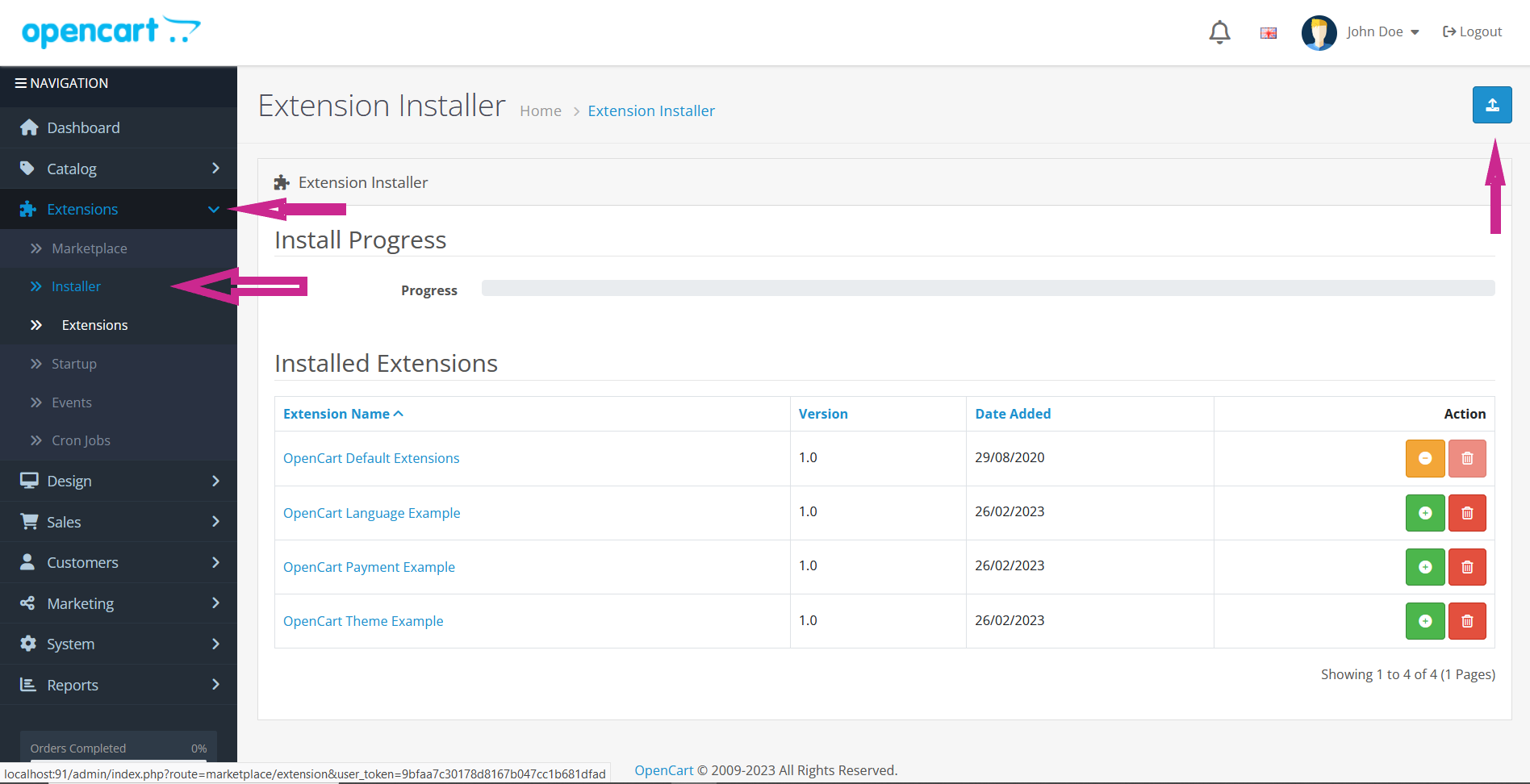Viewport: 1530px width, 784px height.
Task: Click the language flag icon
Action: click(x=1268, y=33)
